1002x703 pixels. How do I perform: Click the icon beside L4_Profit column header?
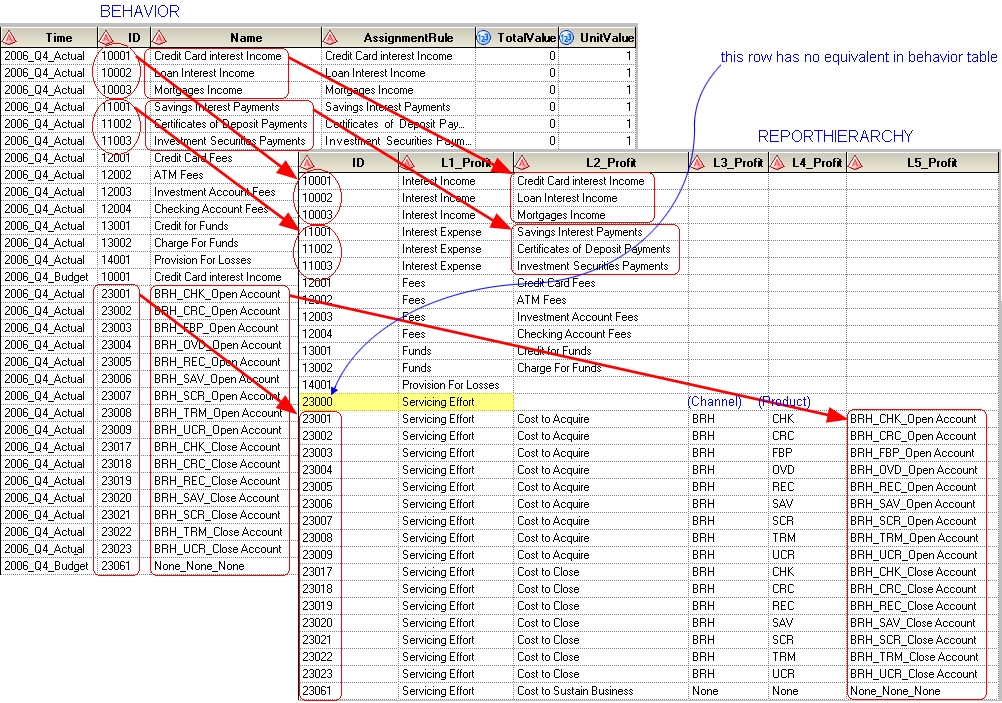click(x=778, y=162)
